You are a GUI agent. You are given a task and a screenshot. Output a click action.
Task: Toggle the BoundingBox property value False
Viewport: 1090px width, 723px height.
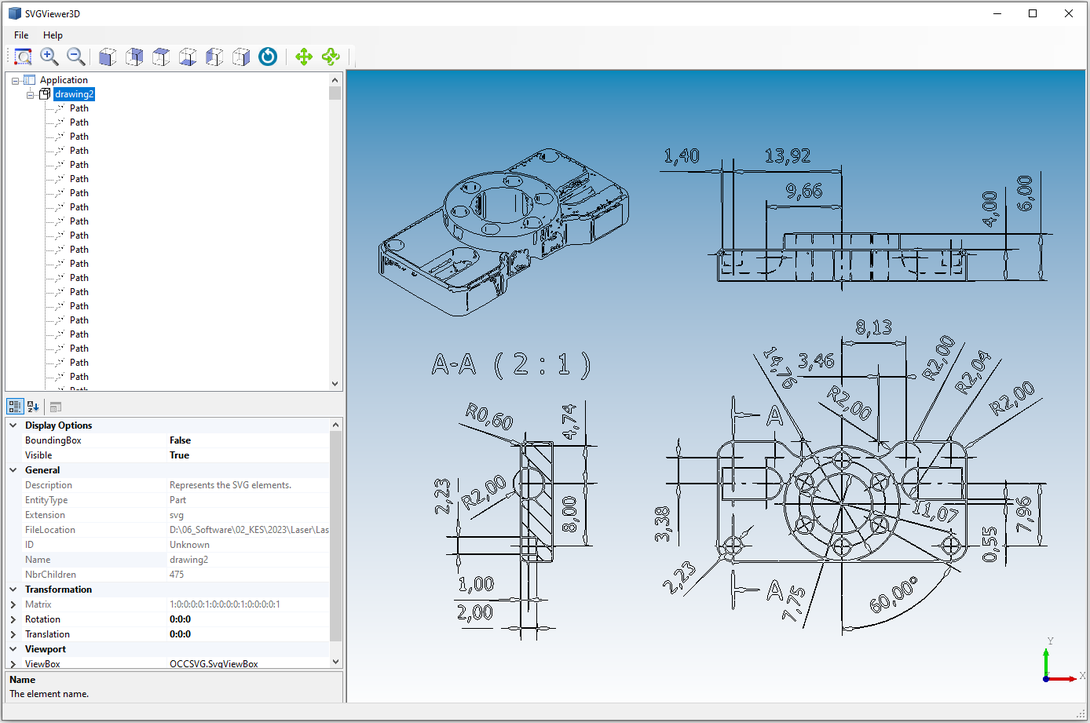180,440
